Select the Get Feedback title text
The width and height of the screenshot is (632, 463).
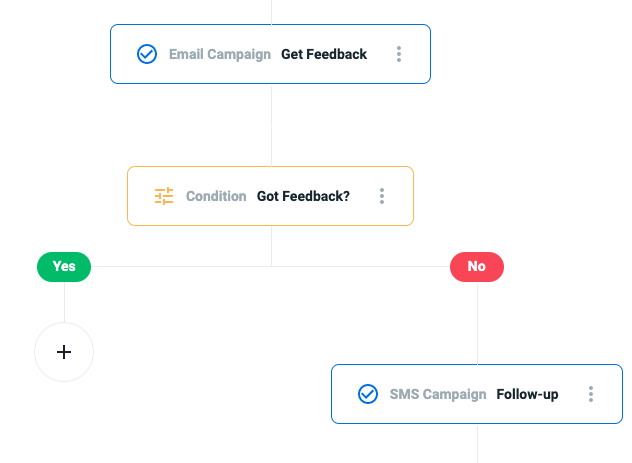(324, 54)
